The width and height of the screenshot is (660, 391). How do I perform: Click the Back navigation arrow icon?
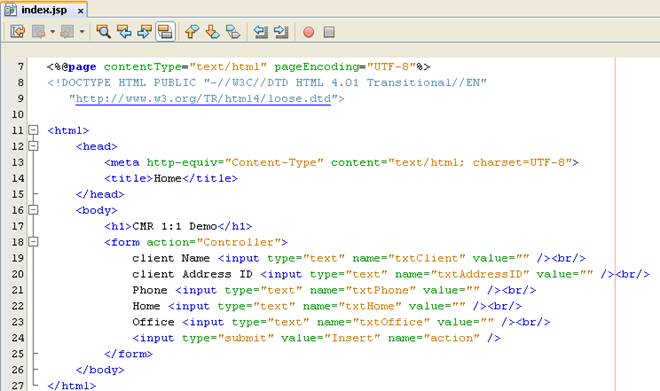click(x=39, y=32)
